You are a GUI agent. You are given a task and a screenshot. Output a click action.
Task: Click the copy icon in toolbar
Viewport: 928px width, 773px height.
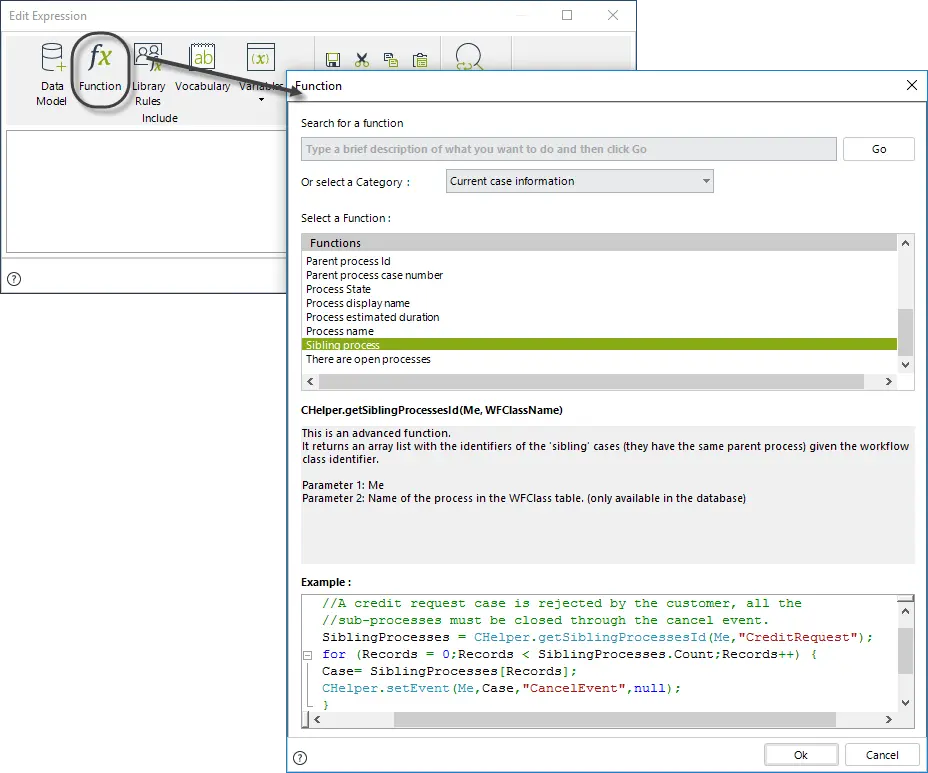point(391,60)
